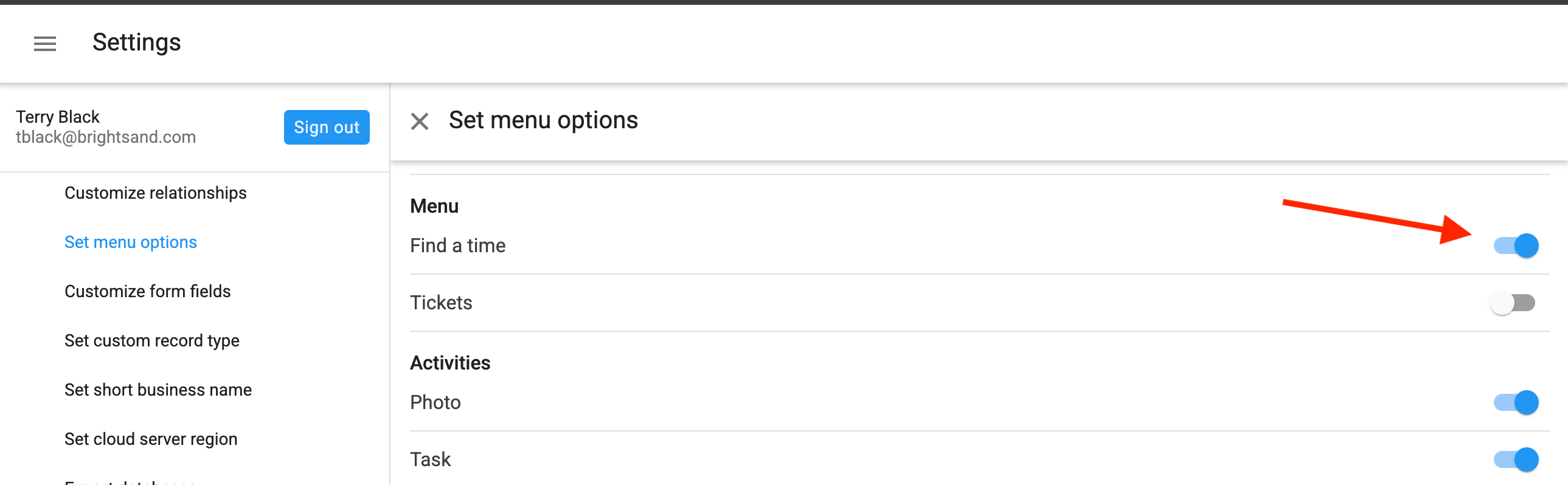Go to Set custom record type
Viewport: 1568px width, 485px height.
[151, 341]
